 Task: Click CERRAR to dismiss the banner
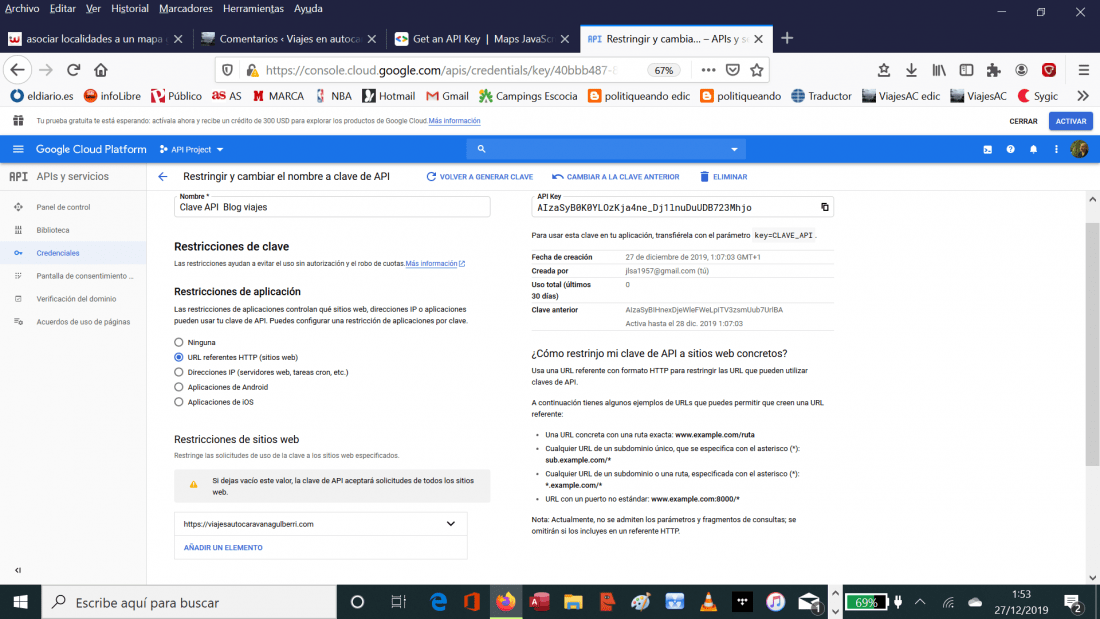point(1023,121)
